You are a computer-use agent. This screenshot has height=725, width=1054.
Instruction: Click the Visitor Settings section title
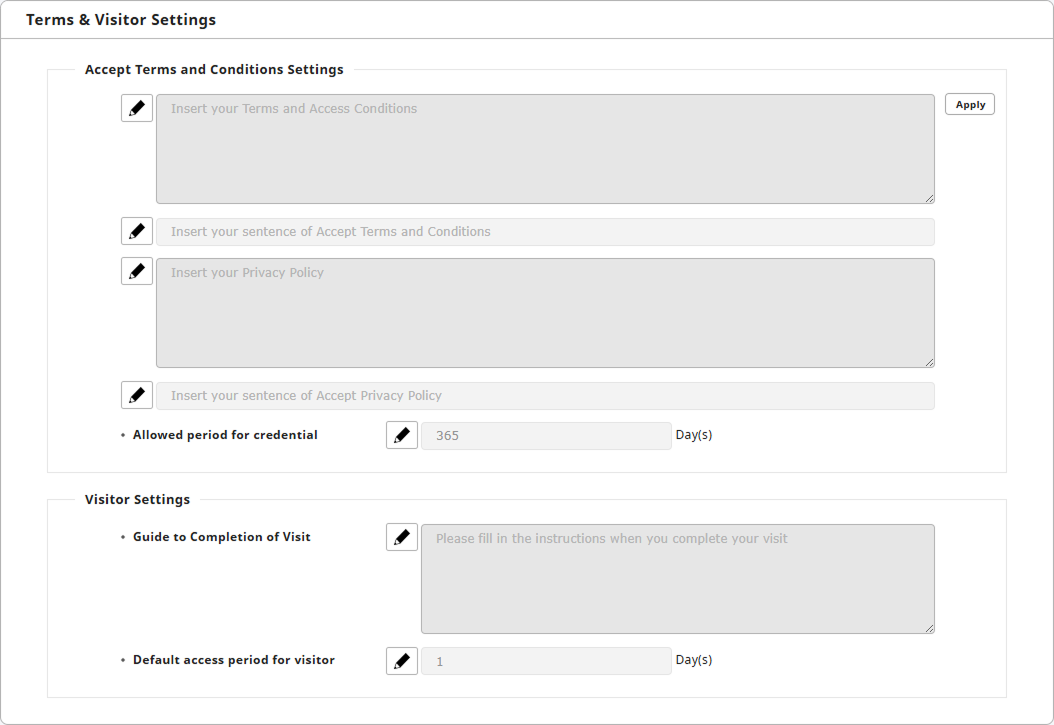(137, 499)
